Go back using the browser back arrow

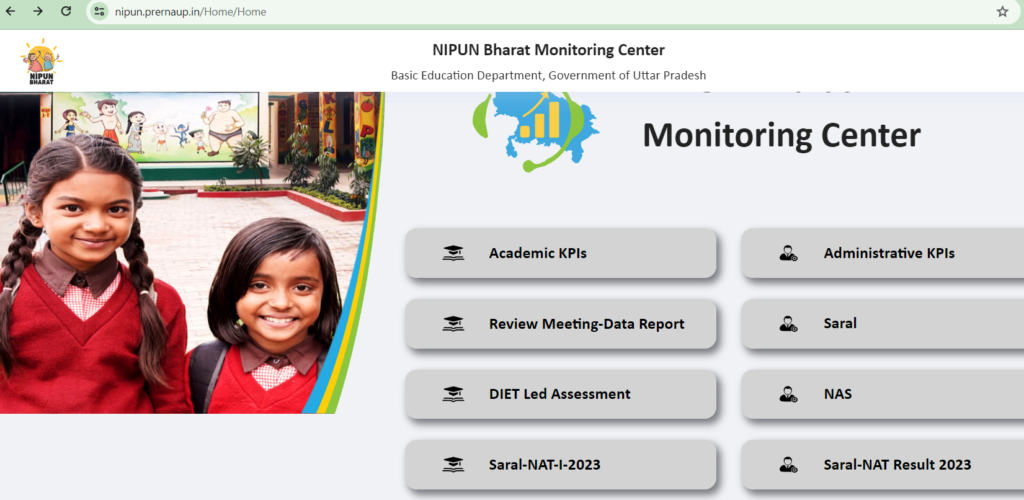coord(11,12)
